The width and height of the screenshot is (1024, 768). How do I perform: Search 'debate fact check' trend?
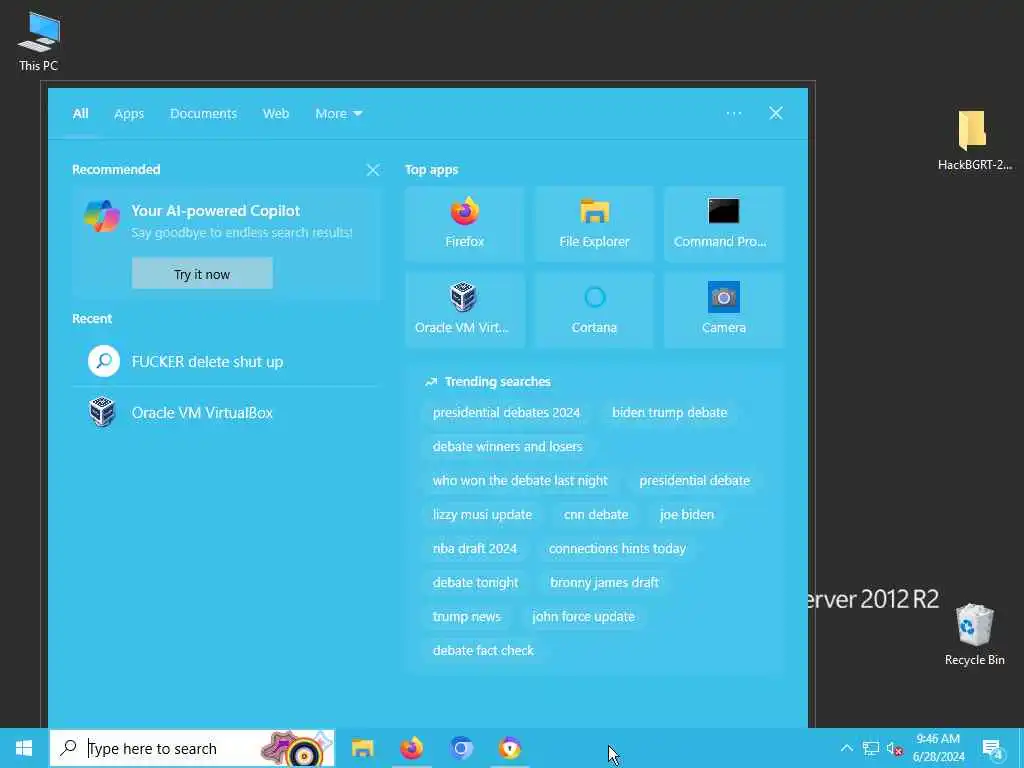pos(483,650)
